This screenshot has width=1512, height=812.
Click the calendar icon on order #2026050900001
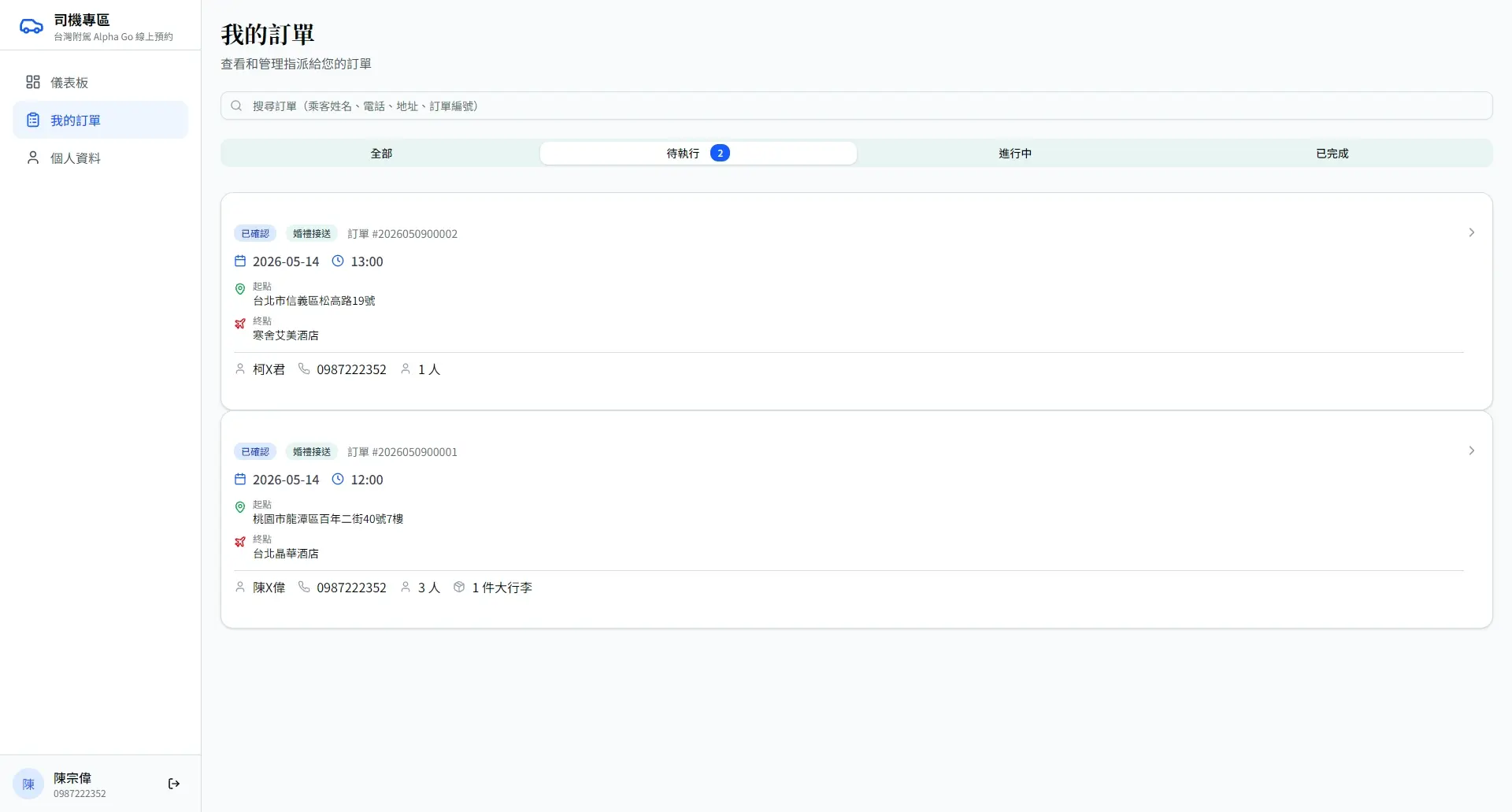[x=240, y=479]
